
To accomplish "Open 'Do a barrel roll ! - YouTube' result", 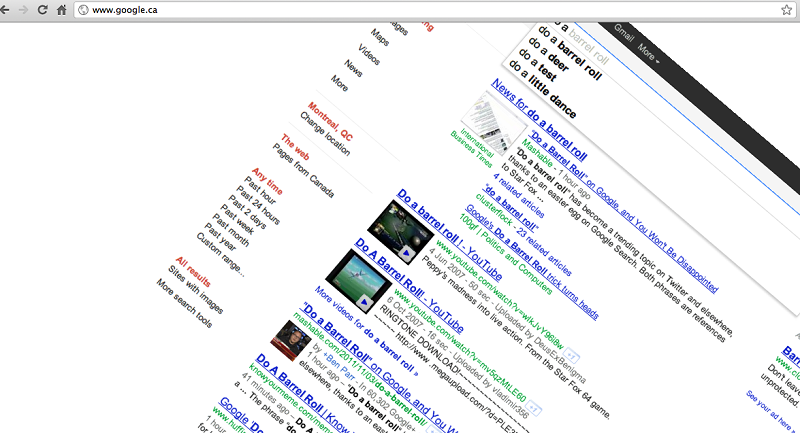I will 449,235.
